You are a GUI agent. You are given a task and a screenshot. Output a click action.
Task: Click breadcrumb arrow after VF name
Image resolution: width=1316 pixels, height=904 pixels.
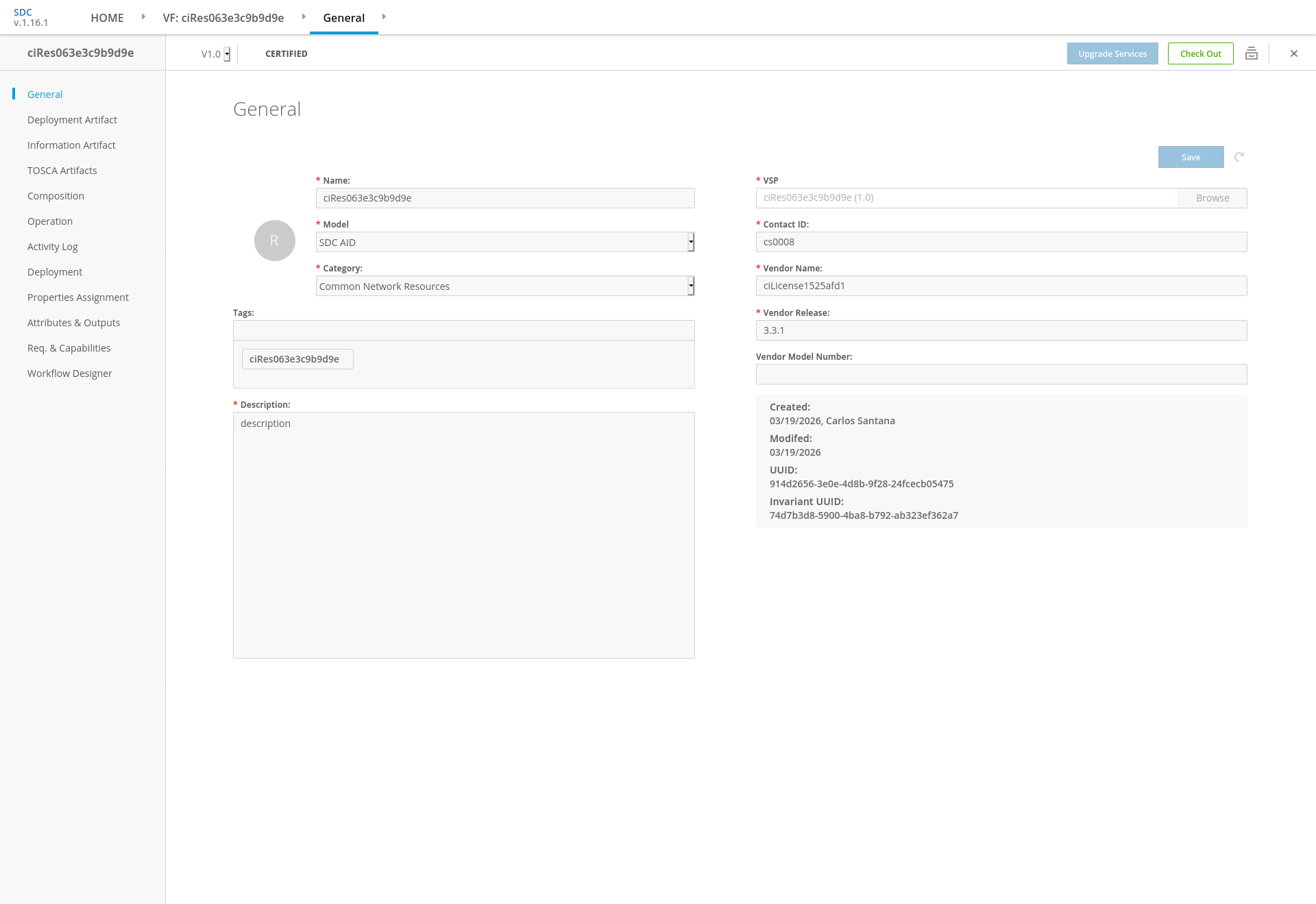(304, 17)
